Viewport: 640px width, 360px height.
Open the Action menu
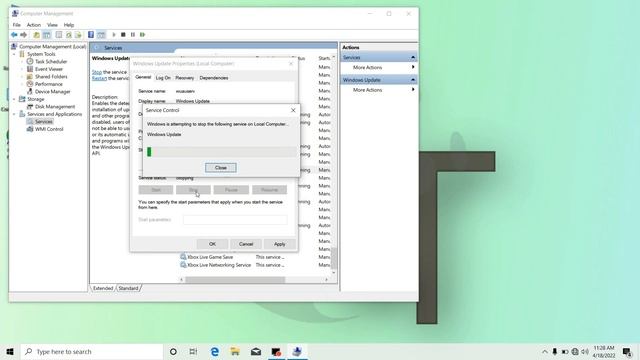34,25
